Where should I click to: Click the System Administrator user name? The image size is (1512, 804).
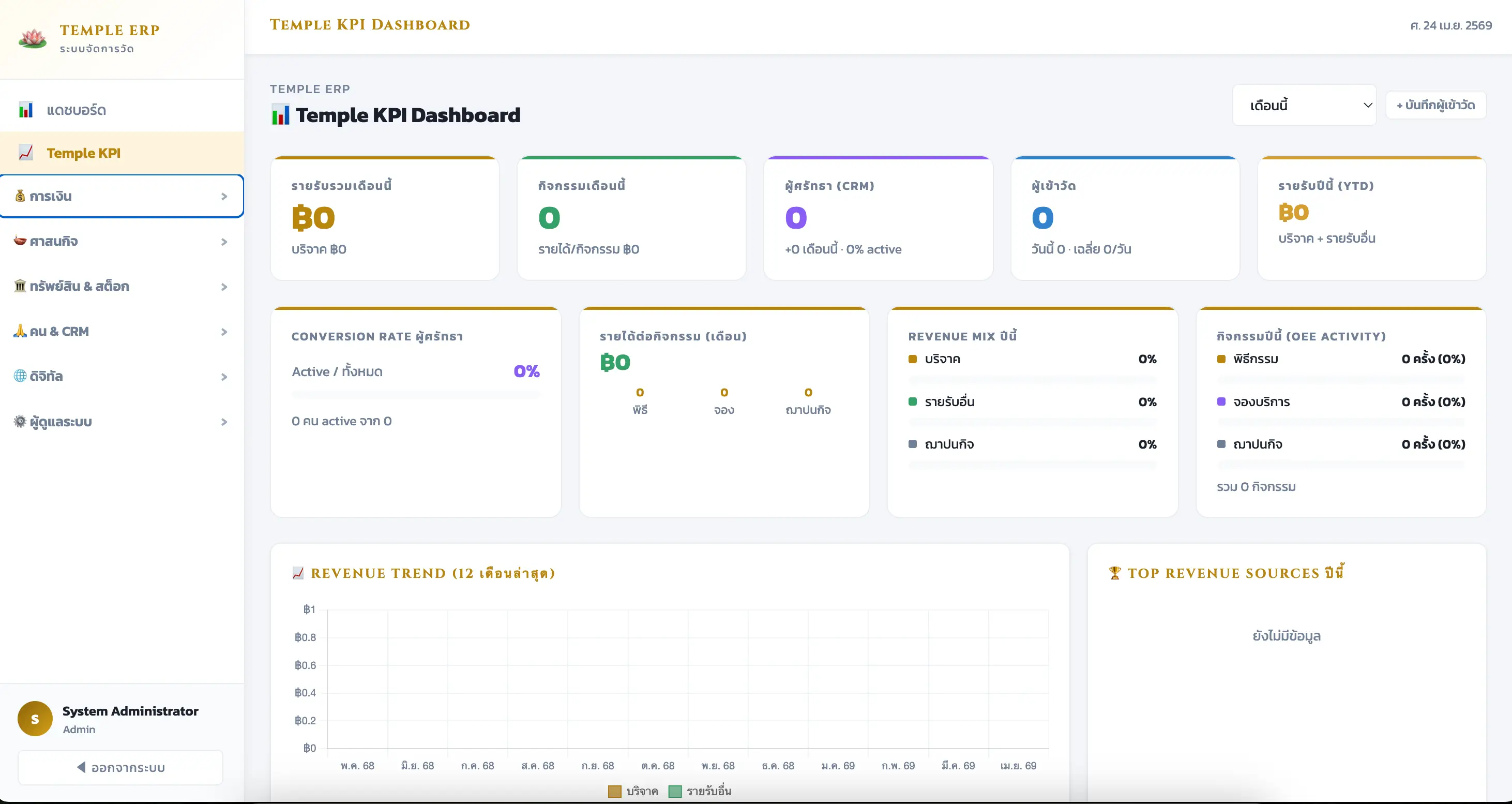pyautogui.click(x=130, y=711)
